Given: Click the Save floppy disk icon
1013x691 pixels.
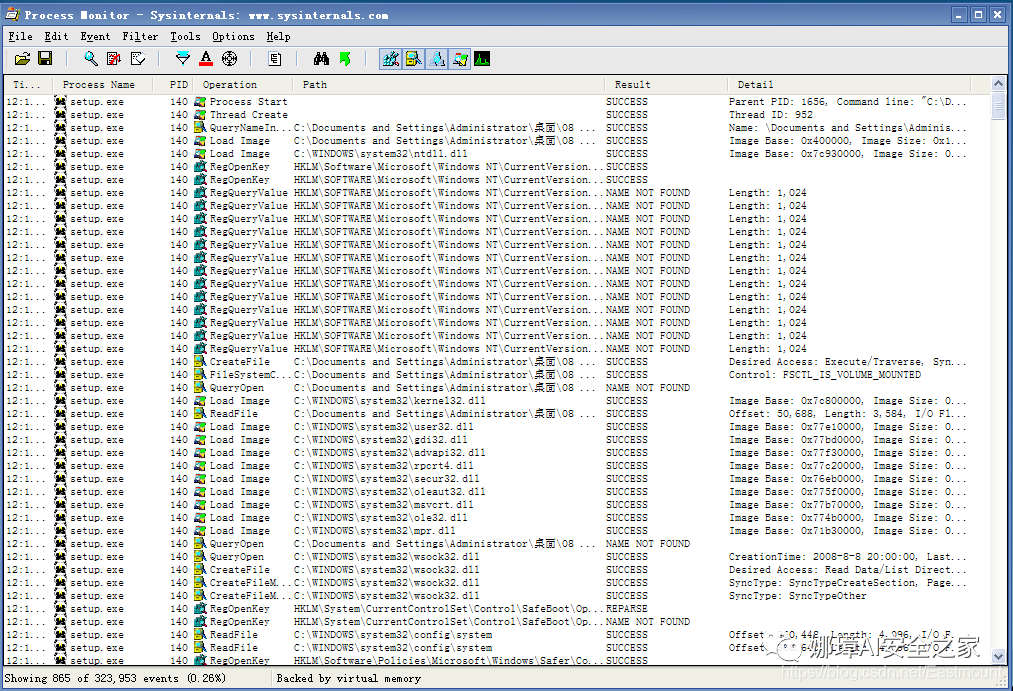Looking at the screenshot, I should (x=45, y=59).
